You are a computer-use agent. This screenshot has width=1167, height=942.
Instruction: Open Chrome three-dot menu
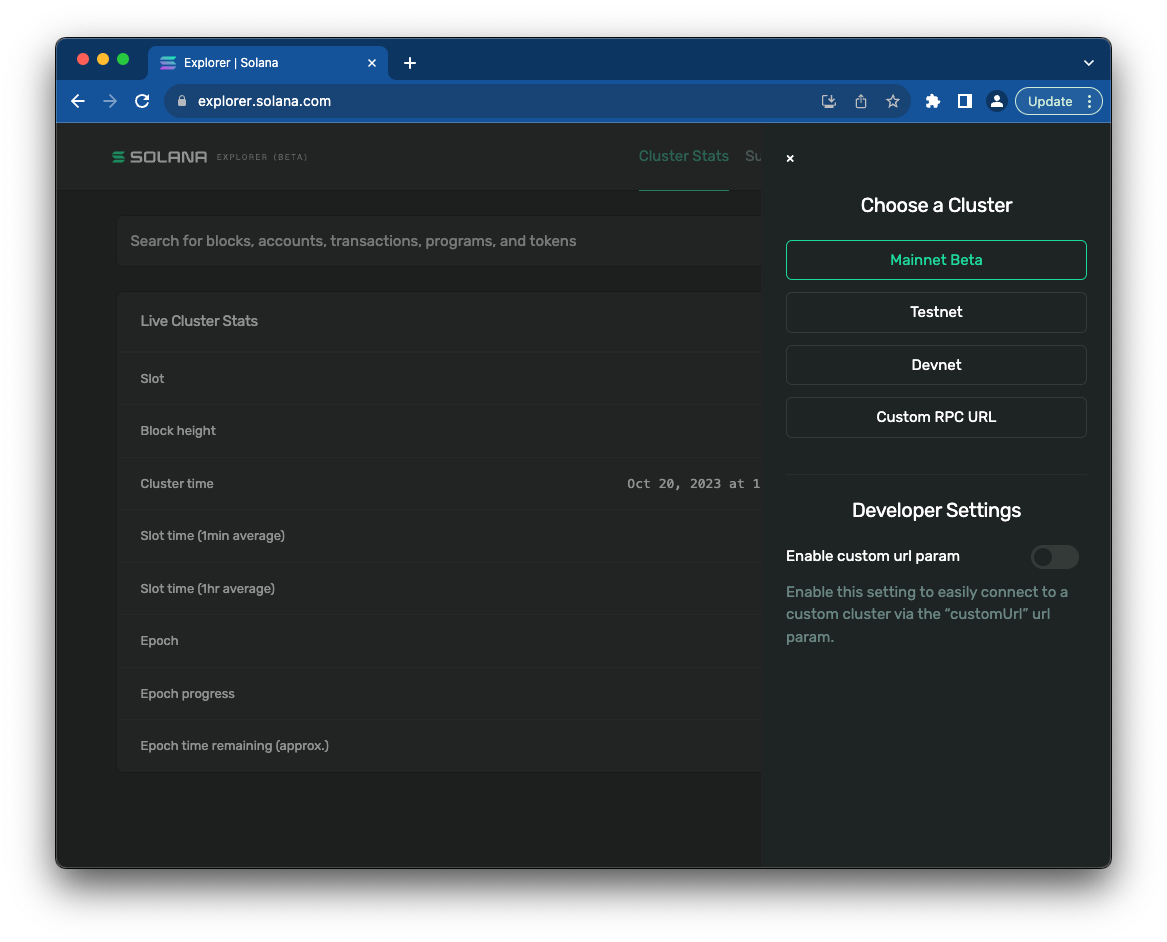pyautogui.click(x=1090, y=101)
